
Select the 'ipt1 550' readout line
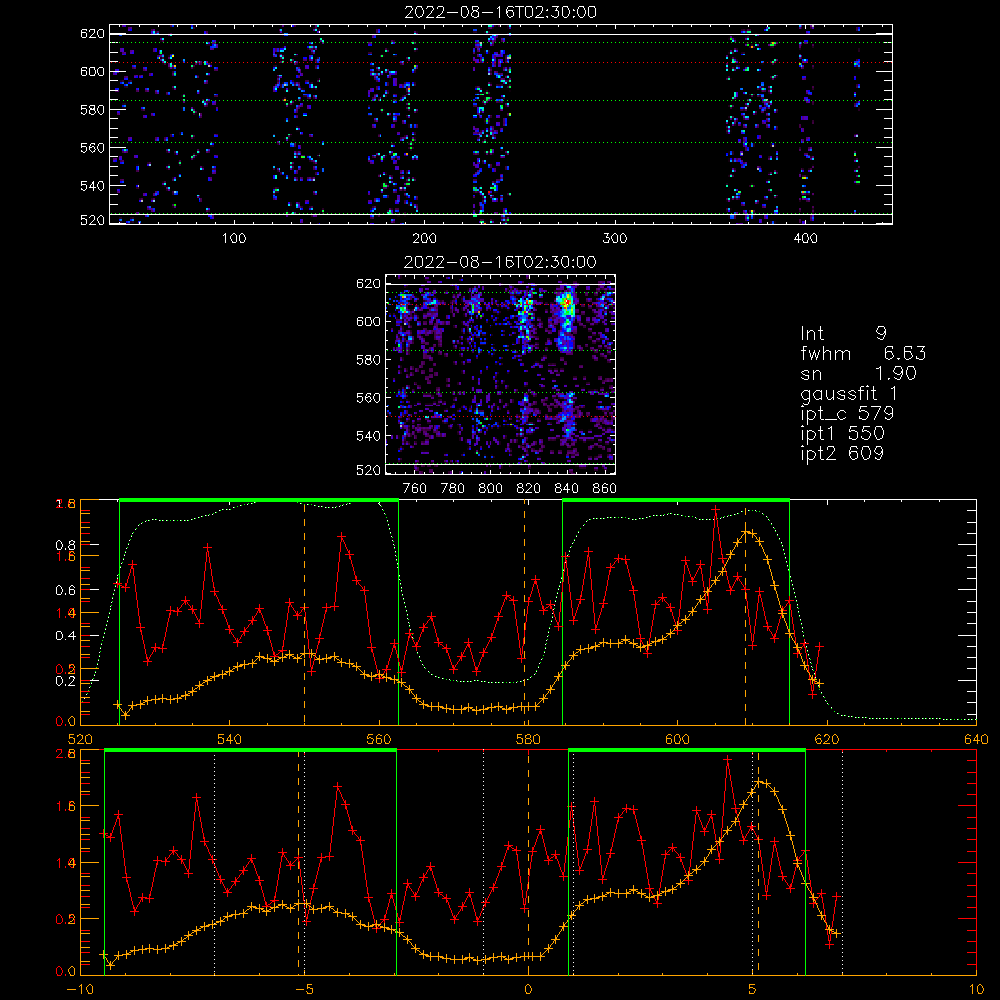pyautogui.click(x=842, y=434)
